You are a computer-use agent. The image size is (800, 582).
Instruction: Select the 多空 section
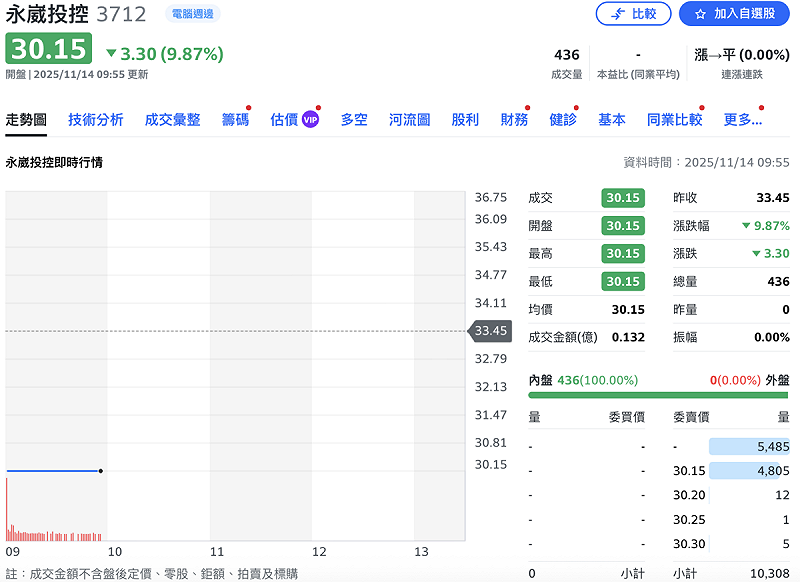click(x=353, y=118)
